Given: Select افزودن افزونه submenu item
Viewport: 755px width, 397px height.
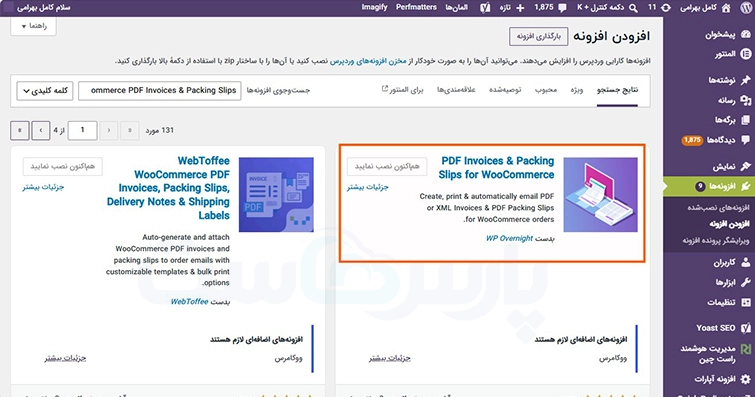Looking at the screenshot, I should point(729,224).
